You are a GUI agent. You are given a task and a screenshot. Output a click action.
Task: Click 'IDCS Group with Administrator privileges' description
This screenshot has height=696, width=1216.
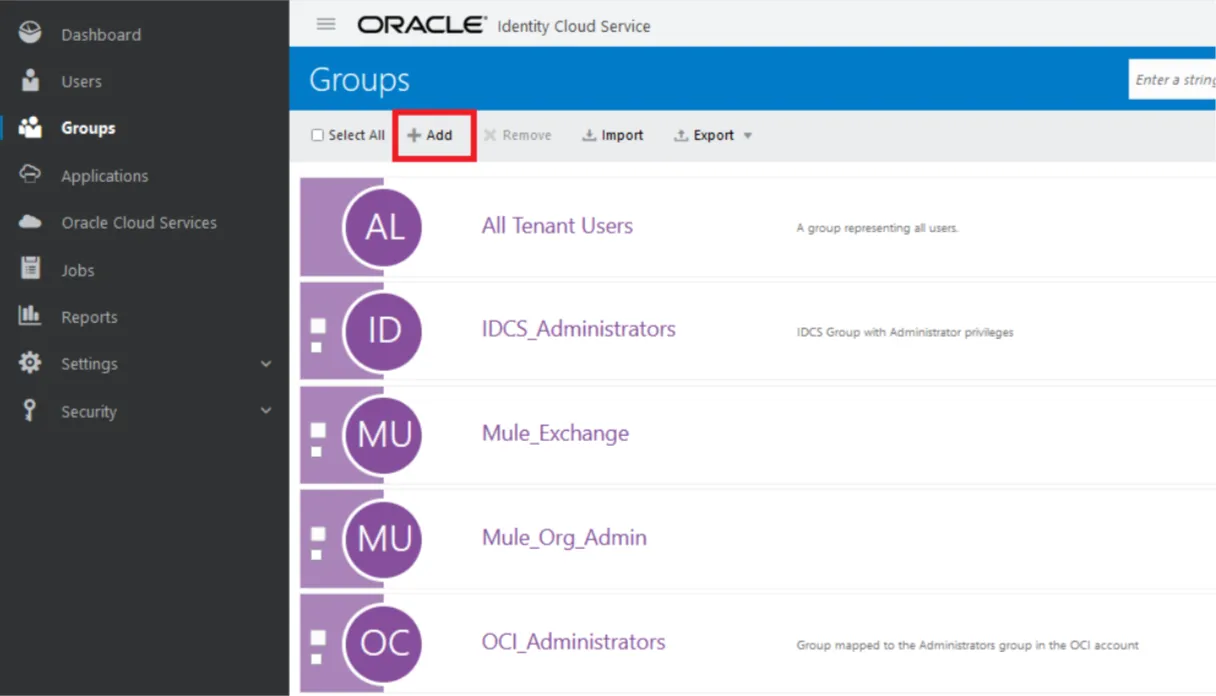(904, 332)
